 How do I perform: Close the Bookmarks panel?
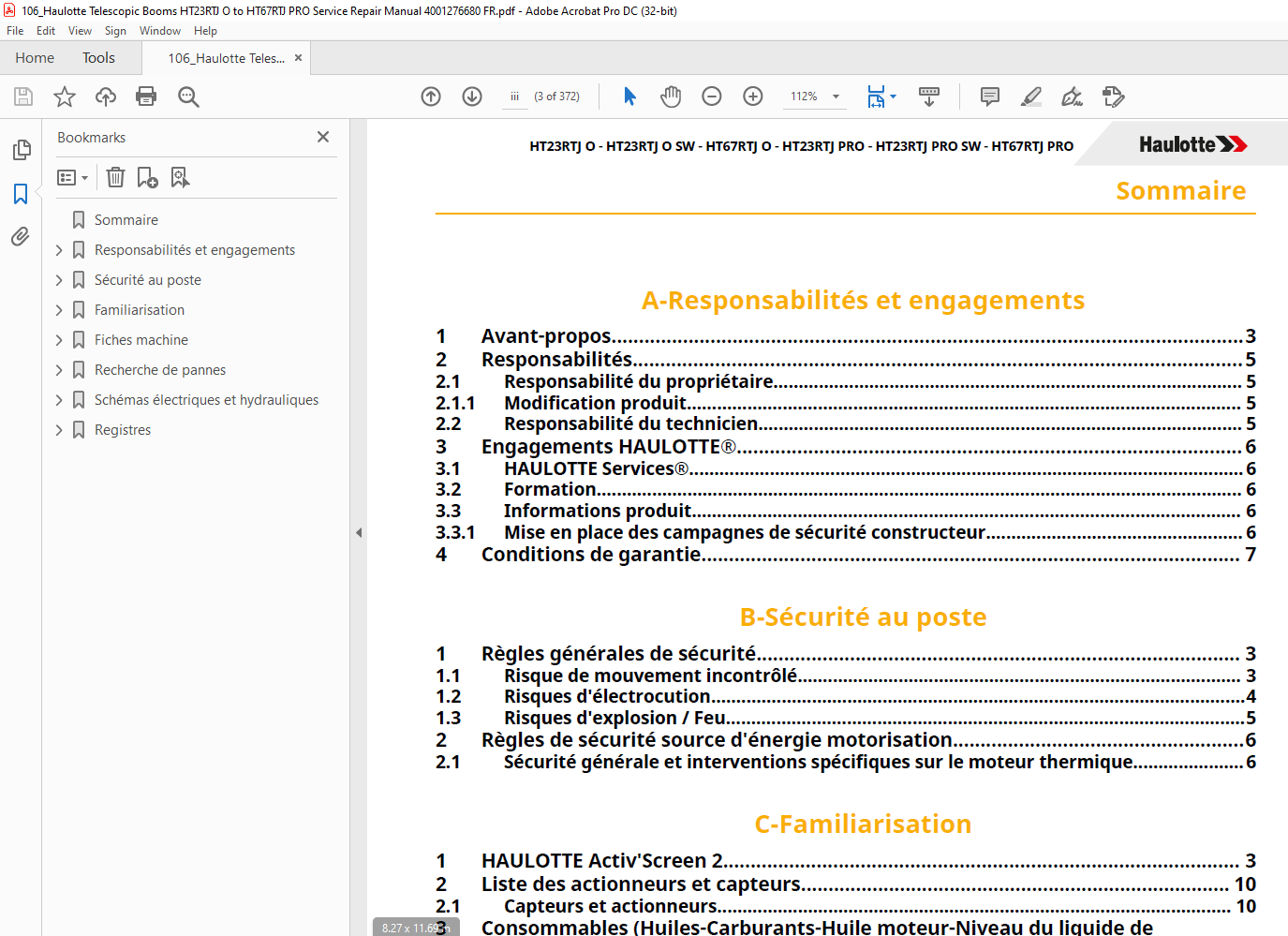click(x=323, y=137)
